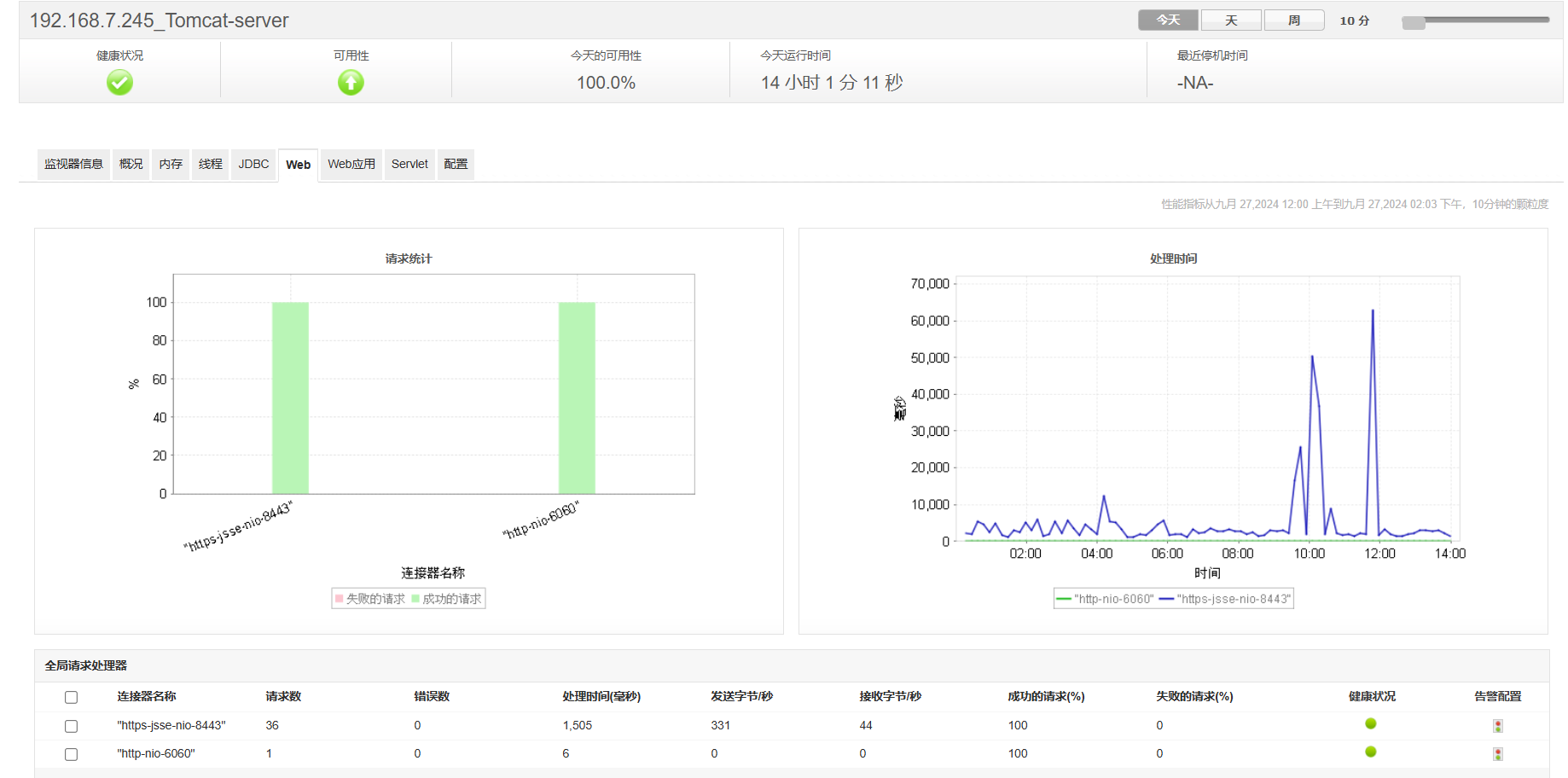The height and width of the screenshot is (778, 1568).
Task: Click health status dot for http-nio-6060
Action: click(1370, 752)
